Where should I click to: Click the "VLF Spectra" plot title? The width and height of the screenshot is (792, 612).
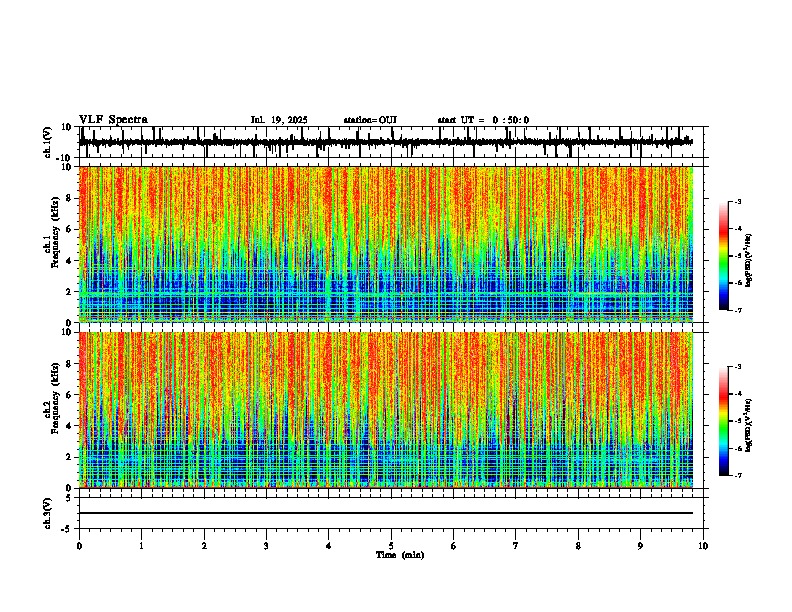[113, 120]
